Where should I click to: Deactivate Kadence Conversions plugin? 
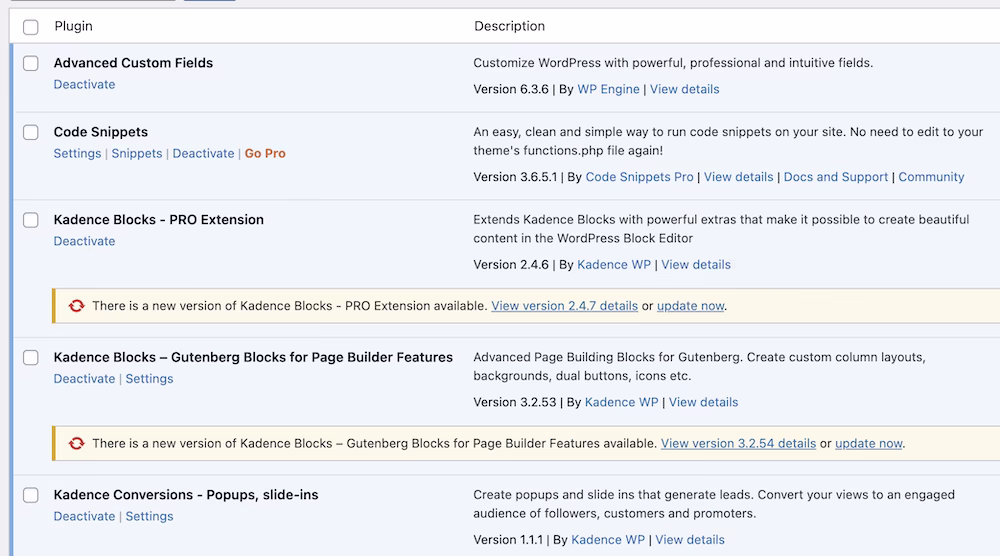pos(84,516)
